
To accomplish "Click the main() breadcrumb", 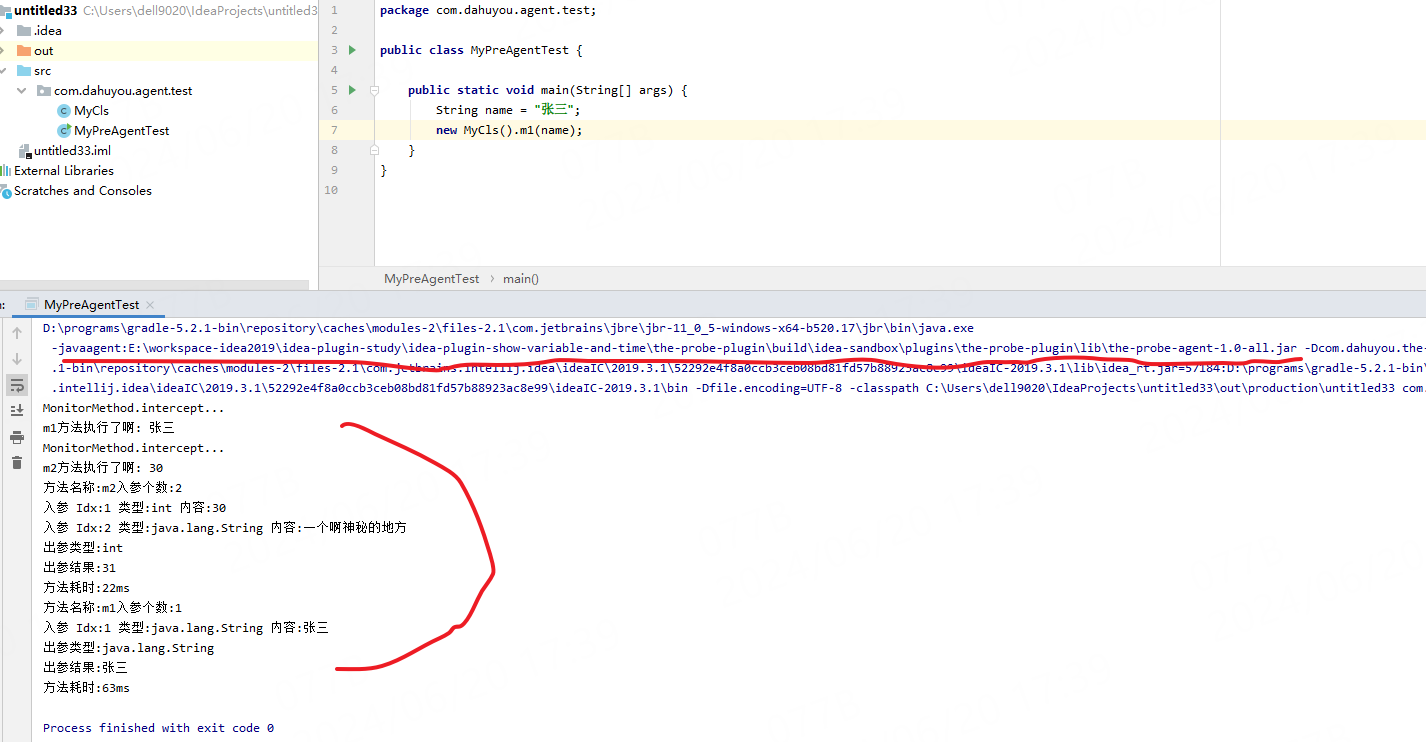I will (x=521, y=279).
